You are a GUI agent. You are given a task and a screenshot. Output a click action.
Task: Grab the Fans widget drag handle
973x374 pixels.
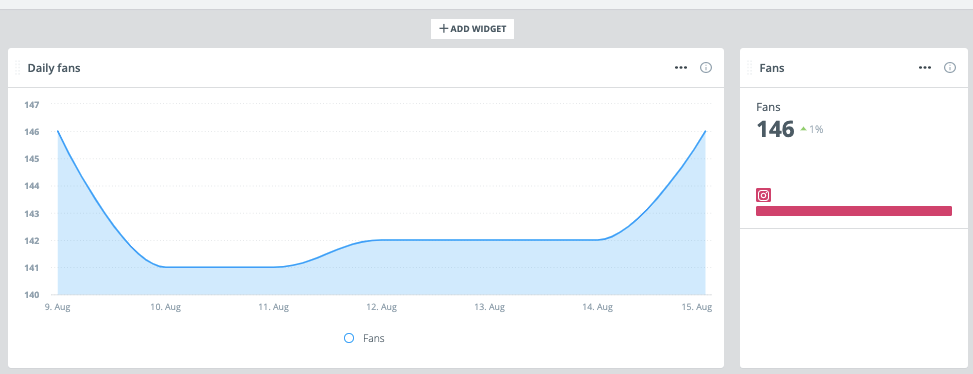[x=750, y=68]
